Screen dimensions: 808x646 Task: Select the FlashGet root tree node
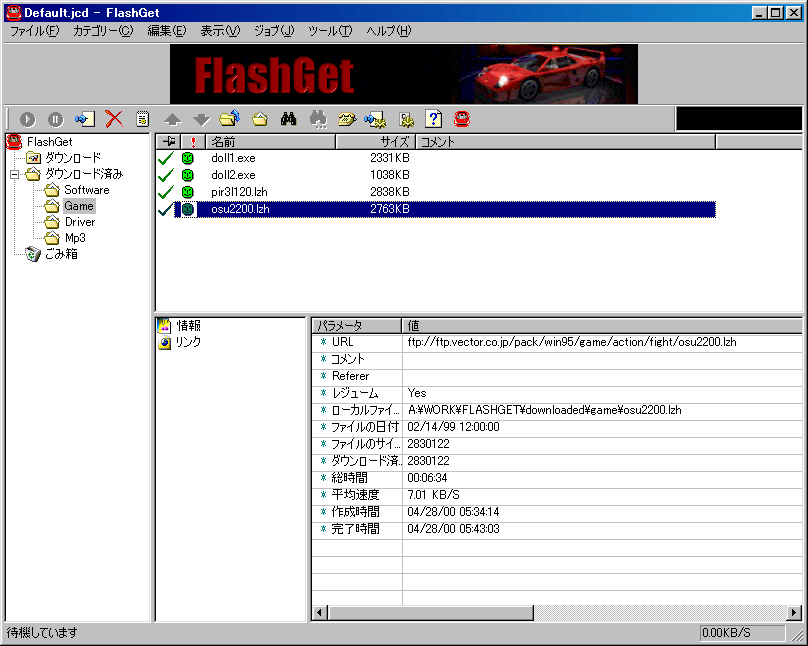(x=49, y=142)
